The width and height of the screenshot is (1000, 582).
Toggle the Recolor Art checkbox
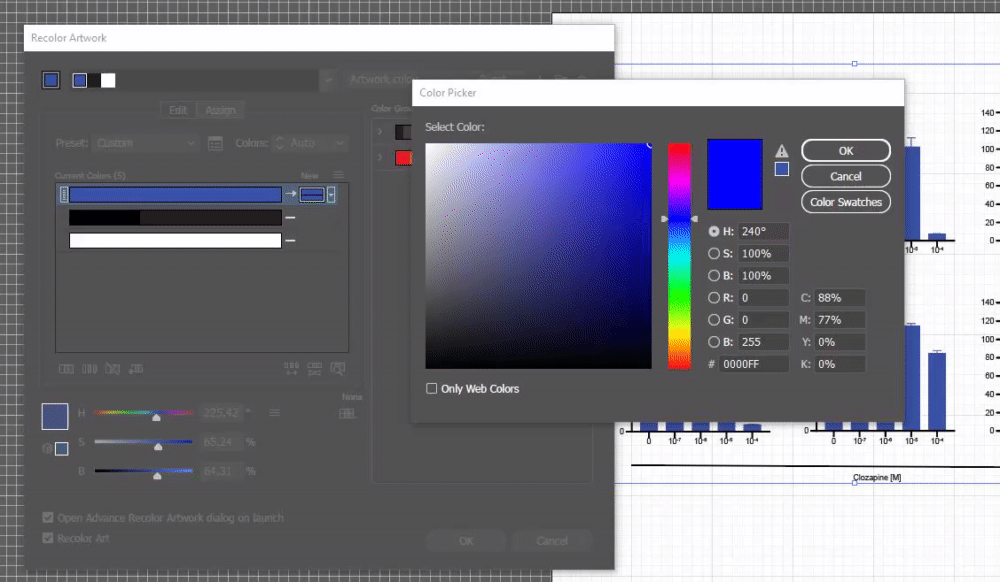(48, 538)
